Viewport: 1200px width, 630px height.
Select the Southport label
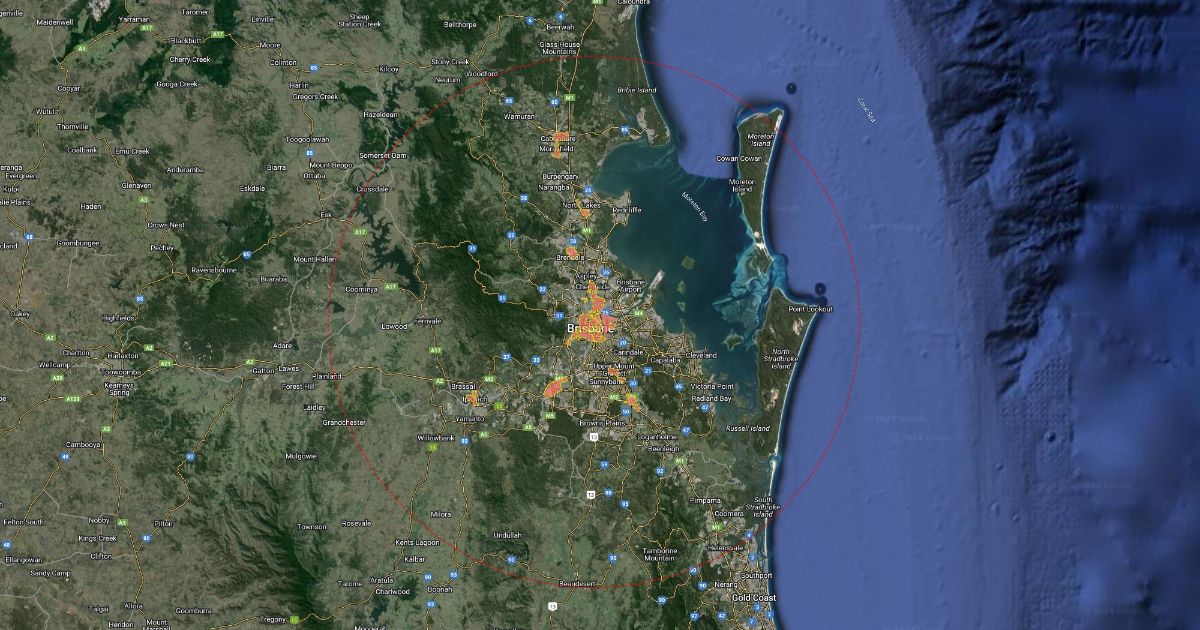757,575
